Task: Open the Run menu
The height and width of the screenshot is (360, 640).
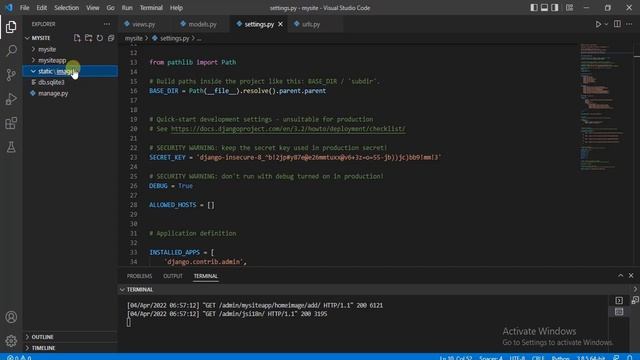Action: pos(127,8)
